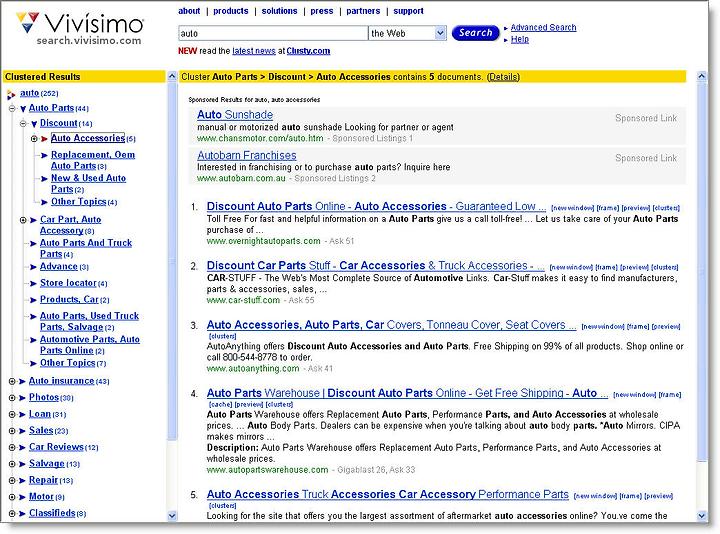
Task: Expand the Repair cluster
Action: (12, 481)
